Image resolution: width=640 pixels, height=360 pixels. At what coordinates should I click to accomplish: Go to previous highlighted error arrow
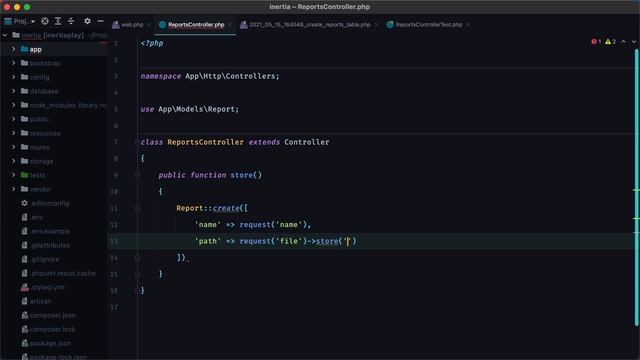coord(623,42)
